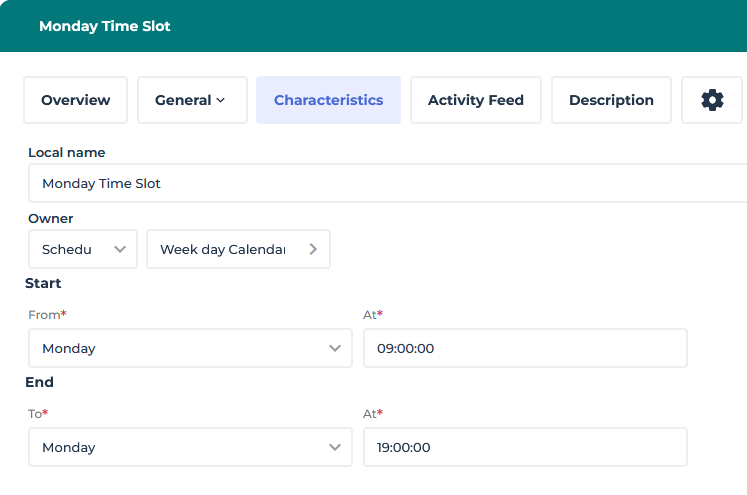Viewport: 747px width, 495px height.
Task: Go to the Description tab
Action: tap(611, 100)
